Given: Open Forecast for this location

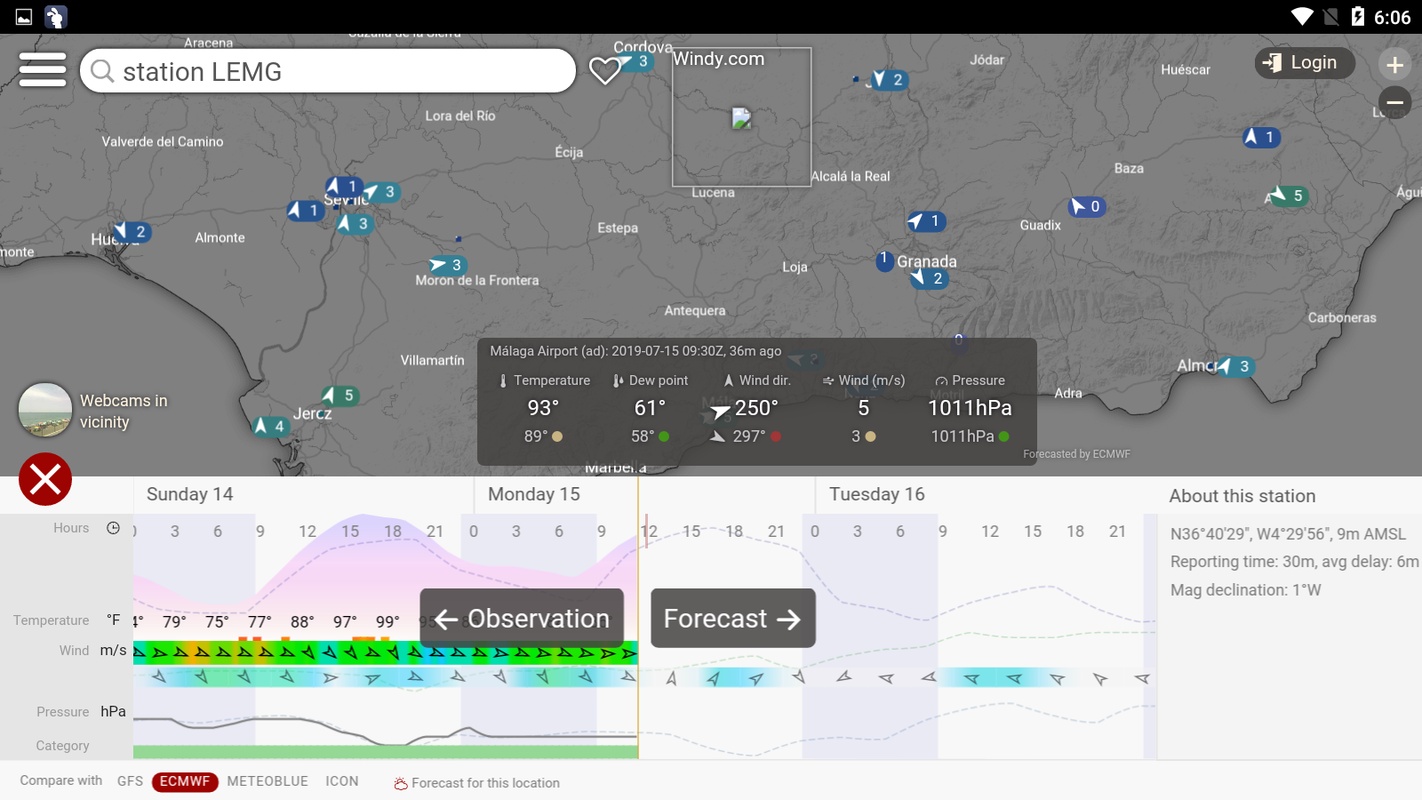Looking at the screenshot, I should click(x=476, y=783).
